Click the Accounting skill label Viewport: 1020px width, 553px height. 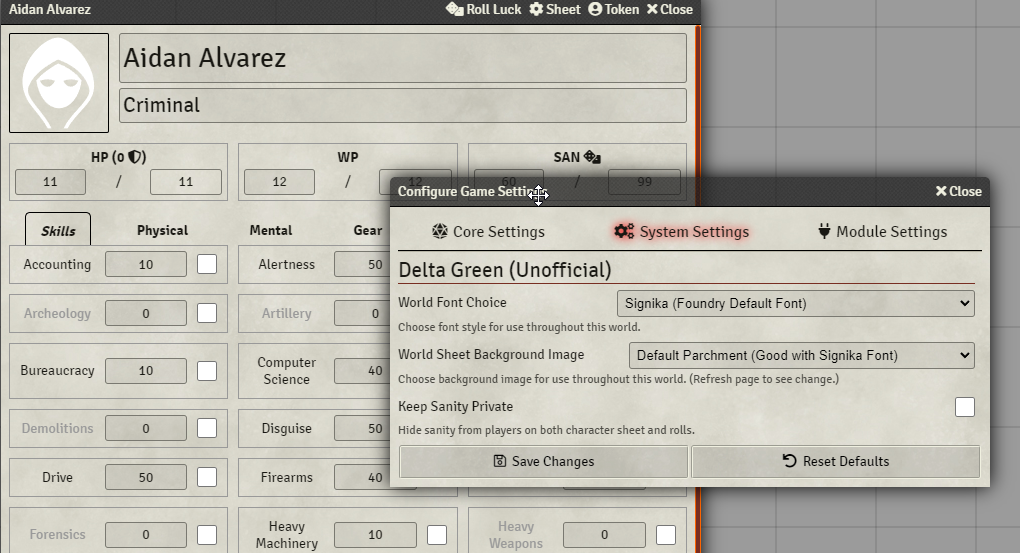(57, 264)
